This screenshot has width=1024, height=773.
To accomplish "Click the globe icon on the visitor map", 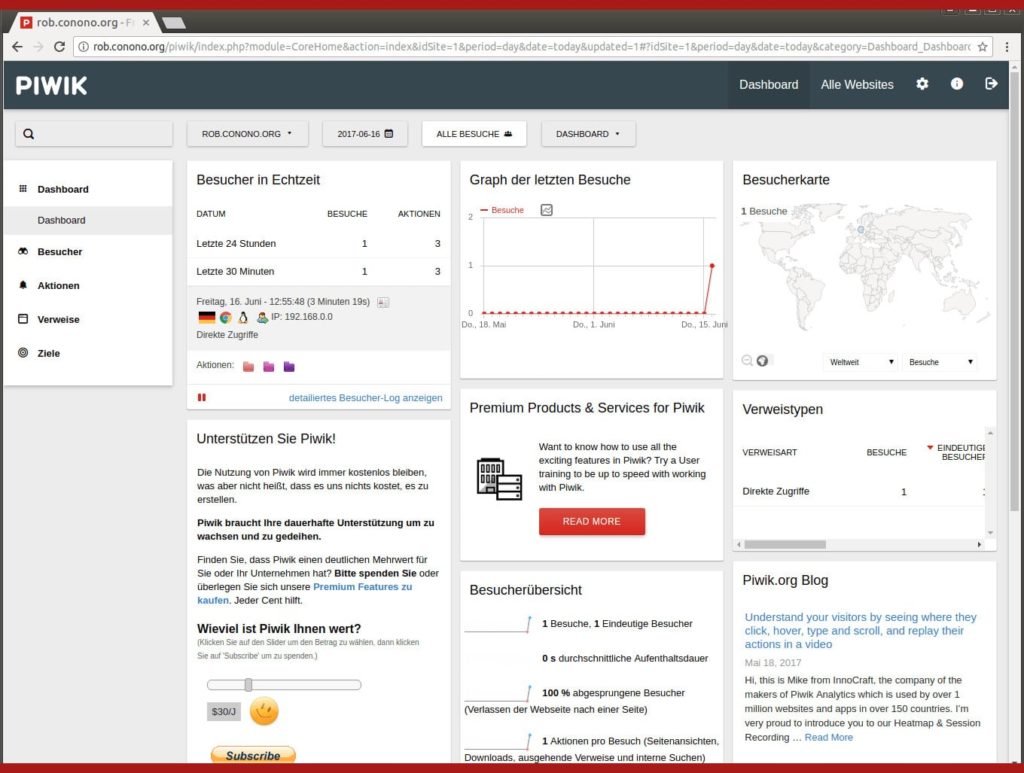I will (762, 360).
